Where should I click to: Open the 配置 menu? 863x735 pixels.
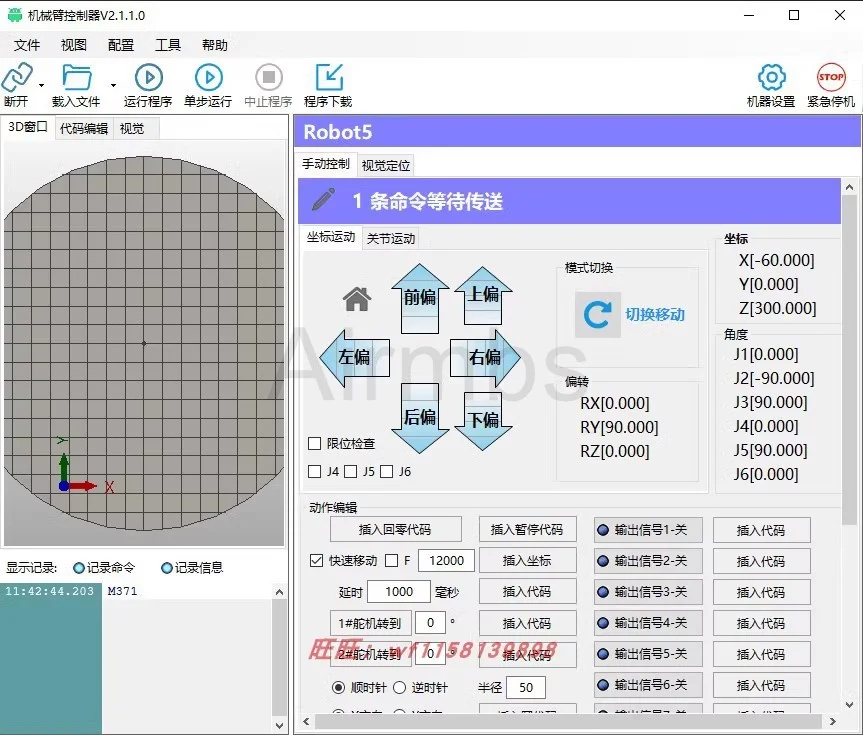point(121,45)
